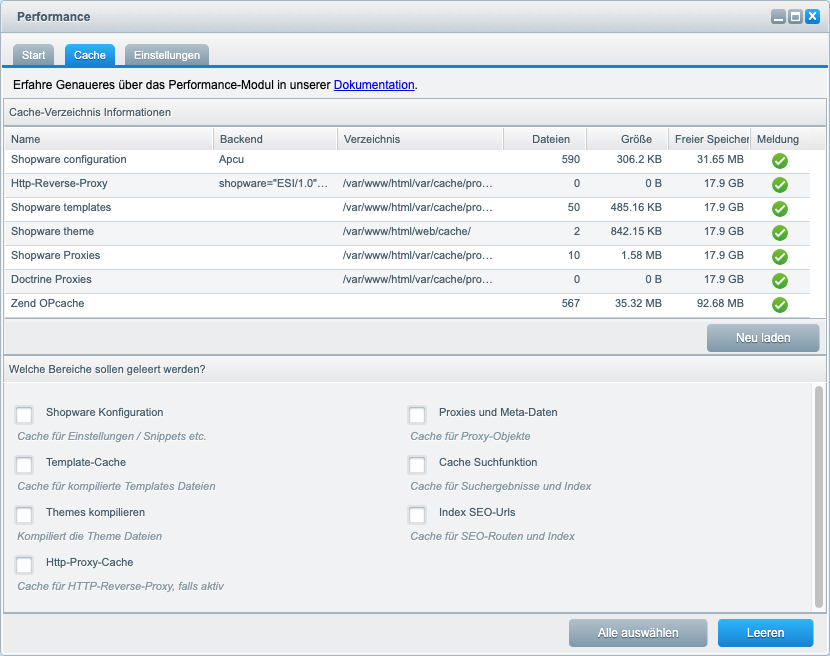Click the Apcu backend cell
This screenshot has height=656, width=830.
click(231, 159)
